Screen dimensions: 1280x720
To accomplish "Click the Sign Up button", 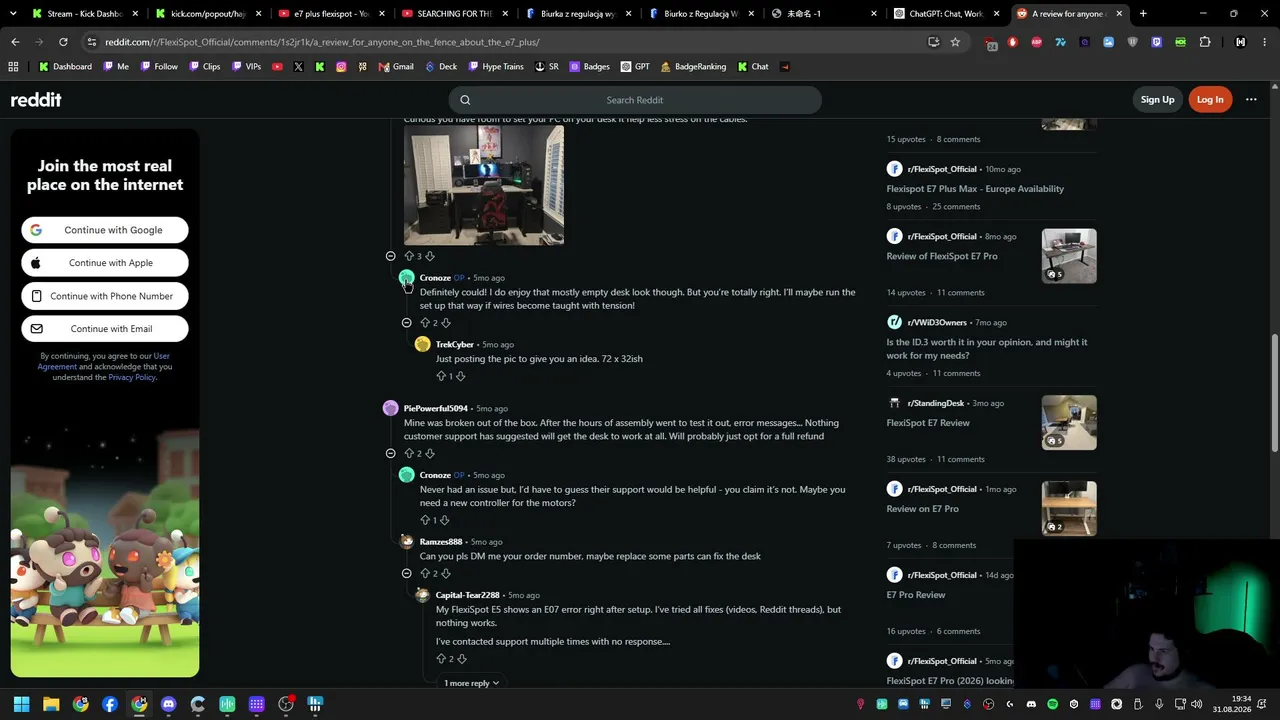I will pos(1158,100).
